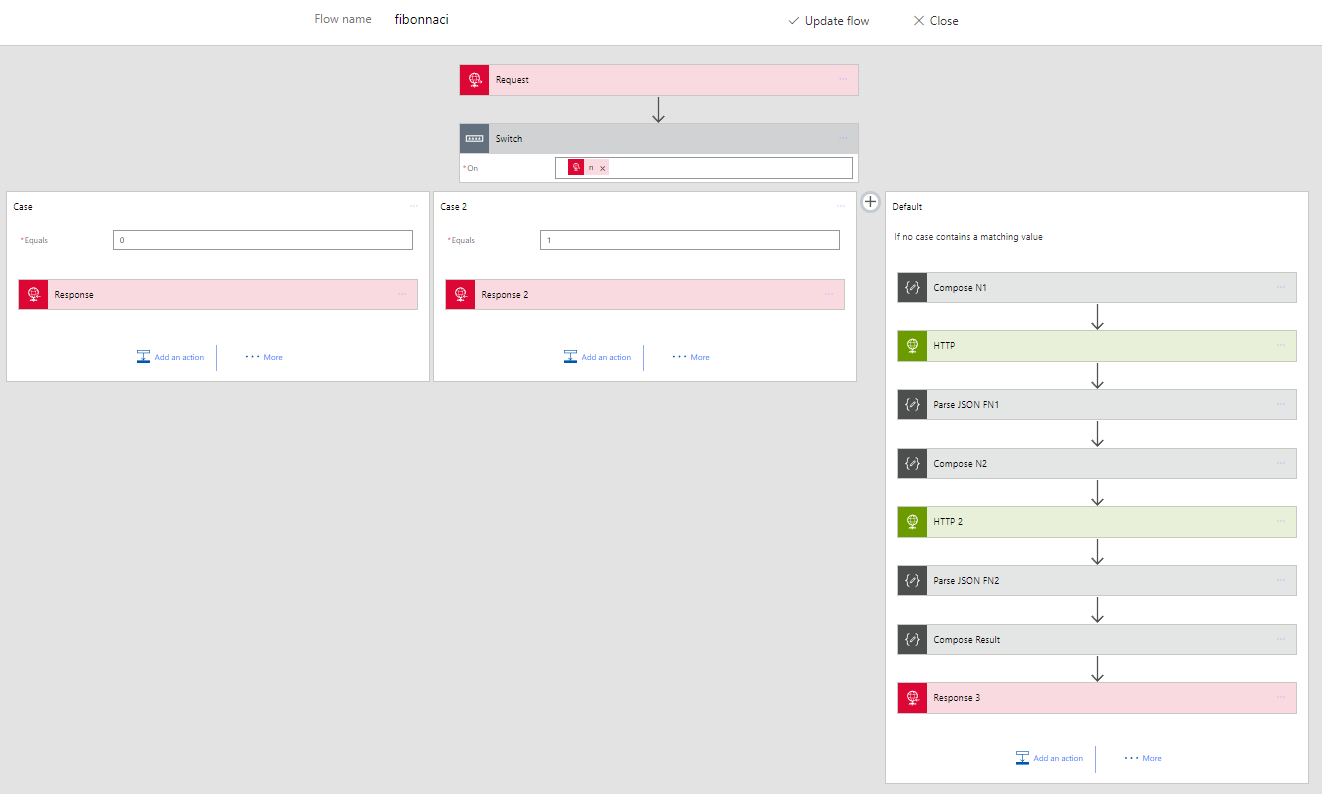Click the Switch action icon

click(x=474, y=139)
